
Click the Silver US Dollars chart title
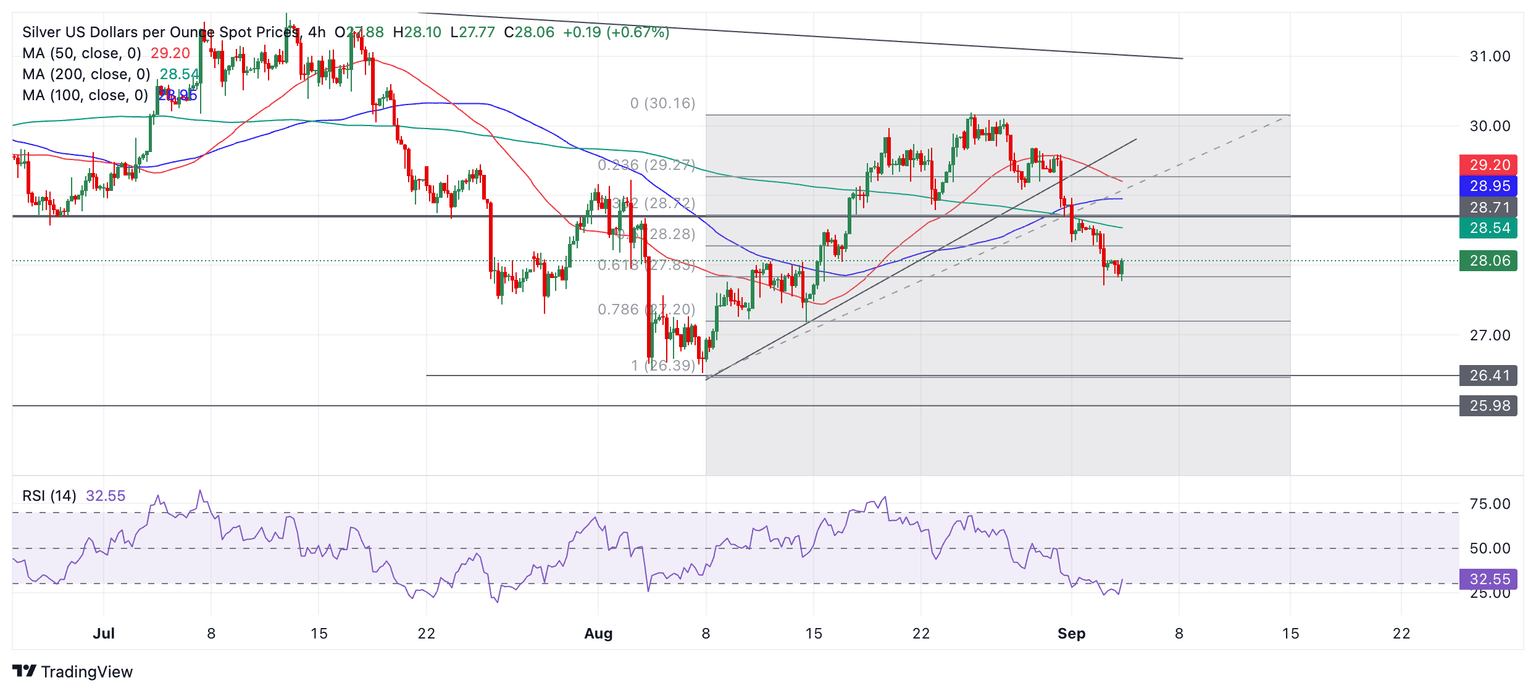160,32
